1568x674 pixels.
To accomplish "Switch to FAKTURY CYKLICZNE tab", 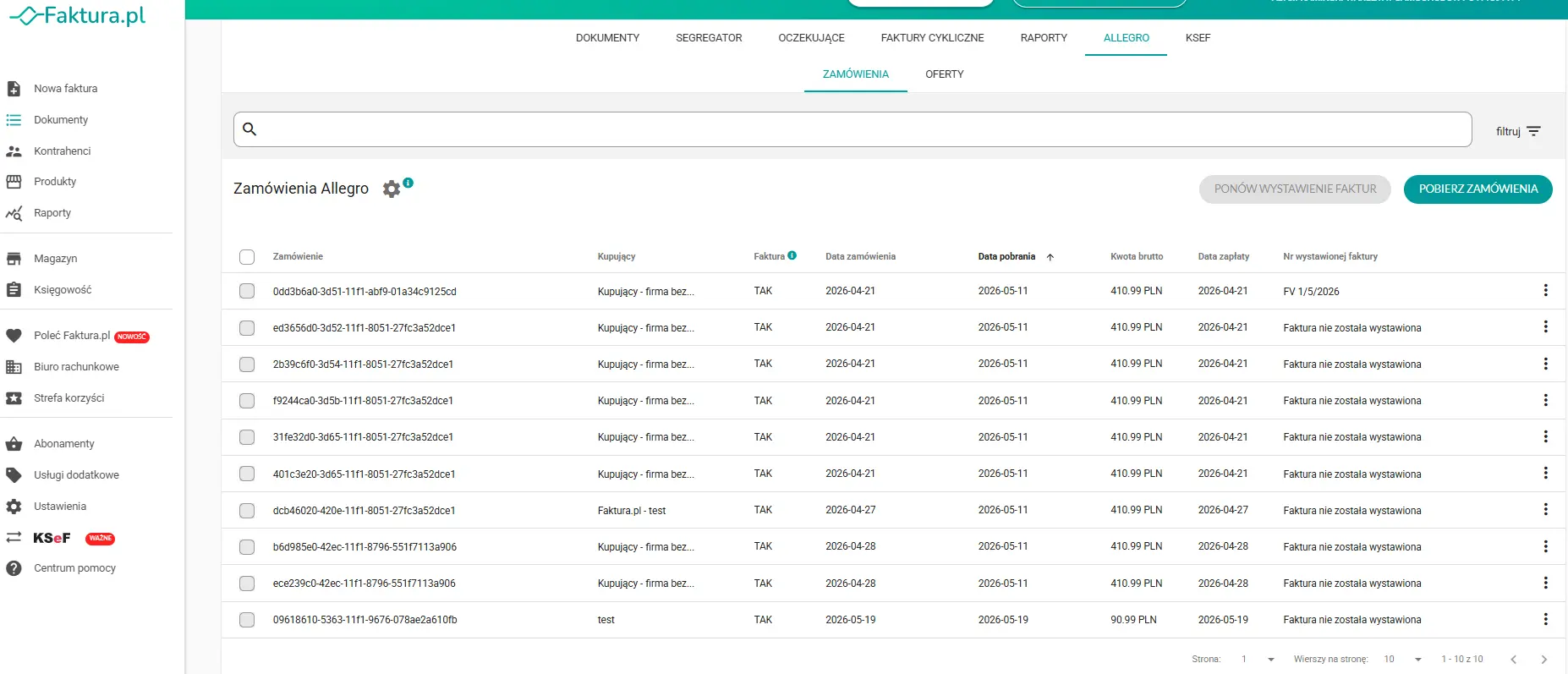I will (x=932, y=38).
